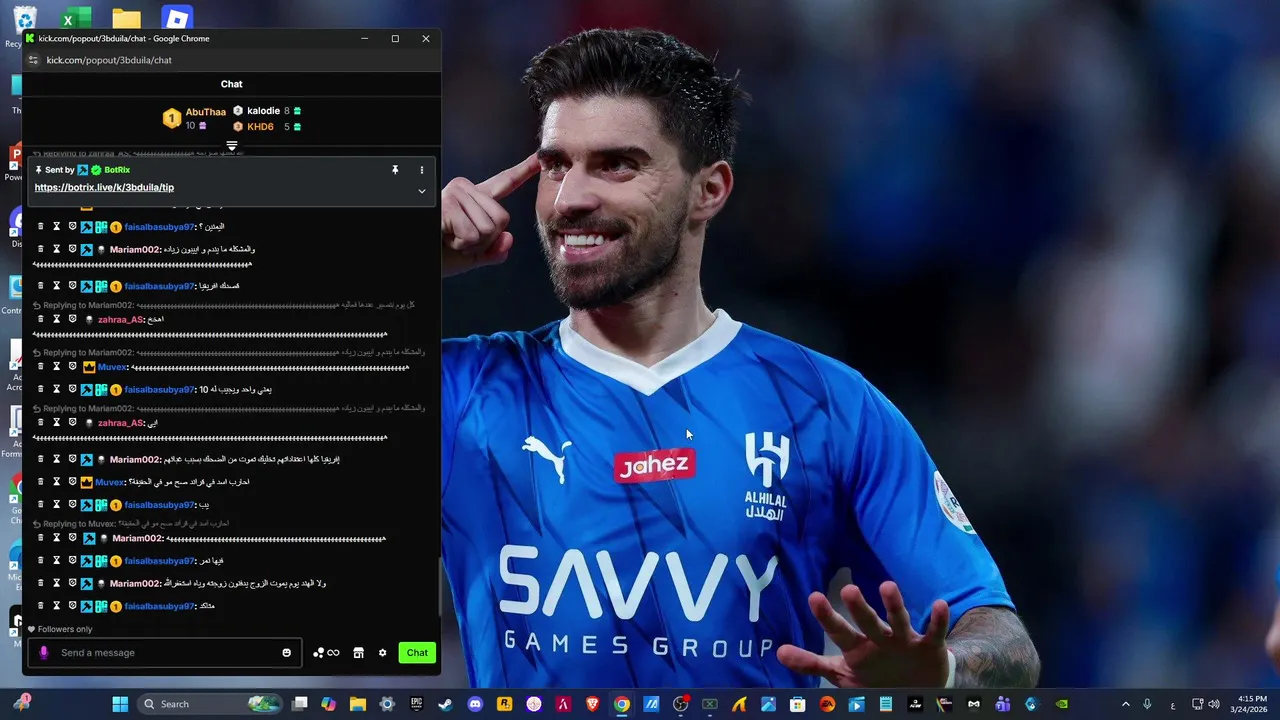1280x720 pixels.
Task: Open NVIDIA app from the taskbar
Action: (1062, 704)
